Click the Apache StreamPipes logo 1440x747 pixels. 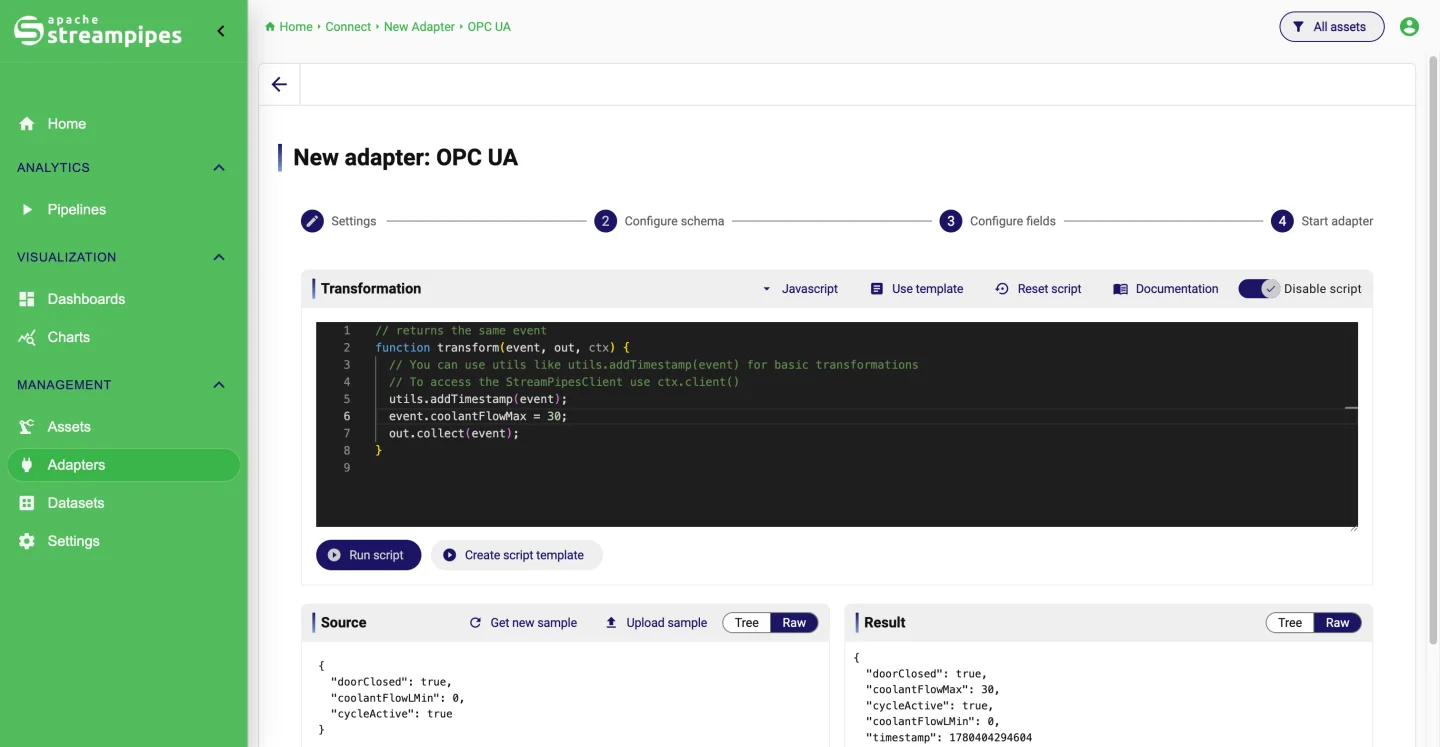click(x=98, y=31)
